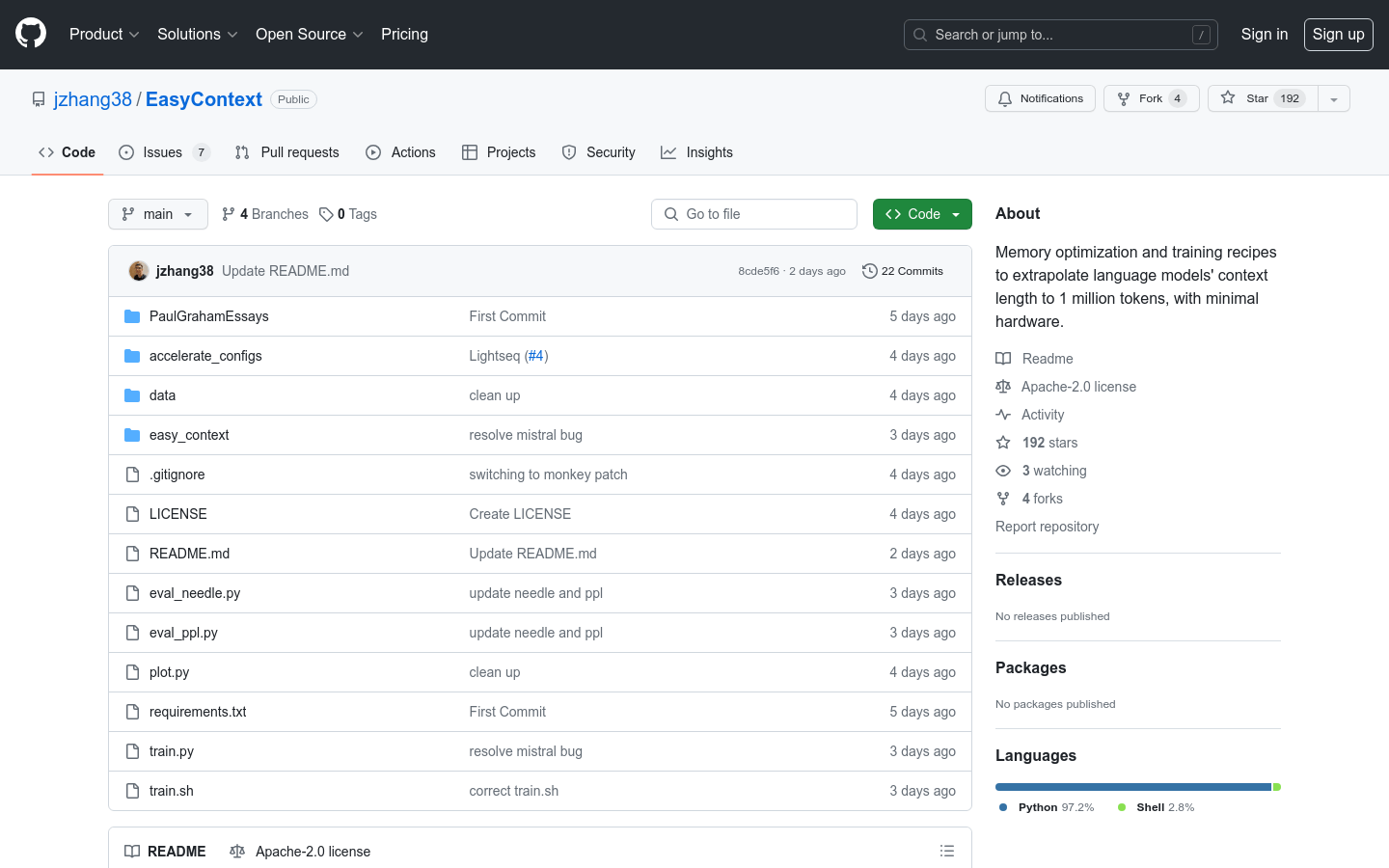This screenshot has height=868, width=1389.
Task: Open the #4 pull request link in Lightseq commit
Action: 535,356
